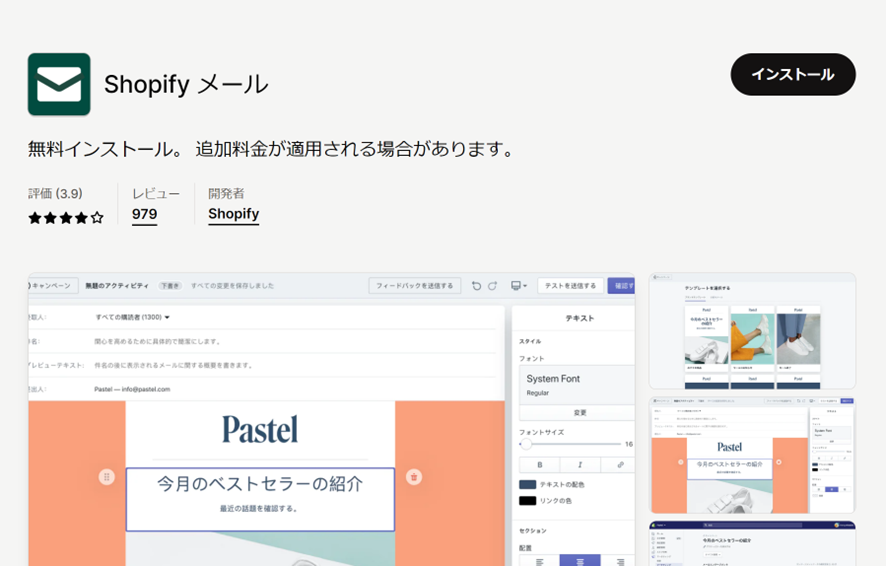Click the すべての変更を保存しました status text
Image resolution: width=886 pixels, height=566 pixels.
tap(232, 286)
